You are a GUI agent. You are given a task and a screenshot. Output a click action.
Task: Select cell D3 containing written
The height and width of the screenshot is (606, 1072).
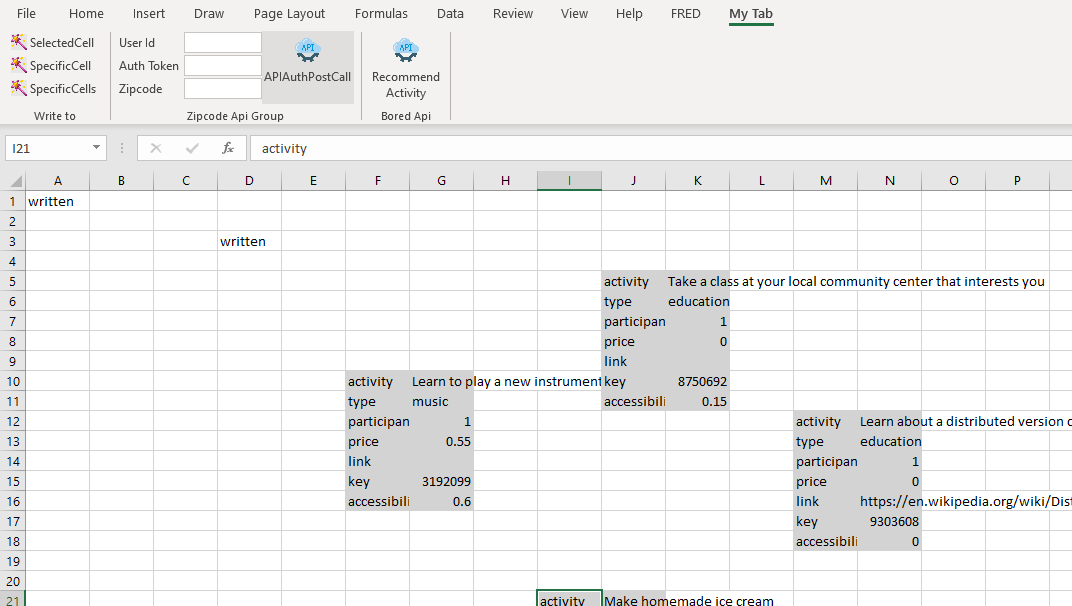[250, 241]
